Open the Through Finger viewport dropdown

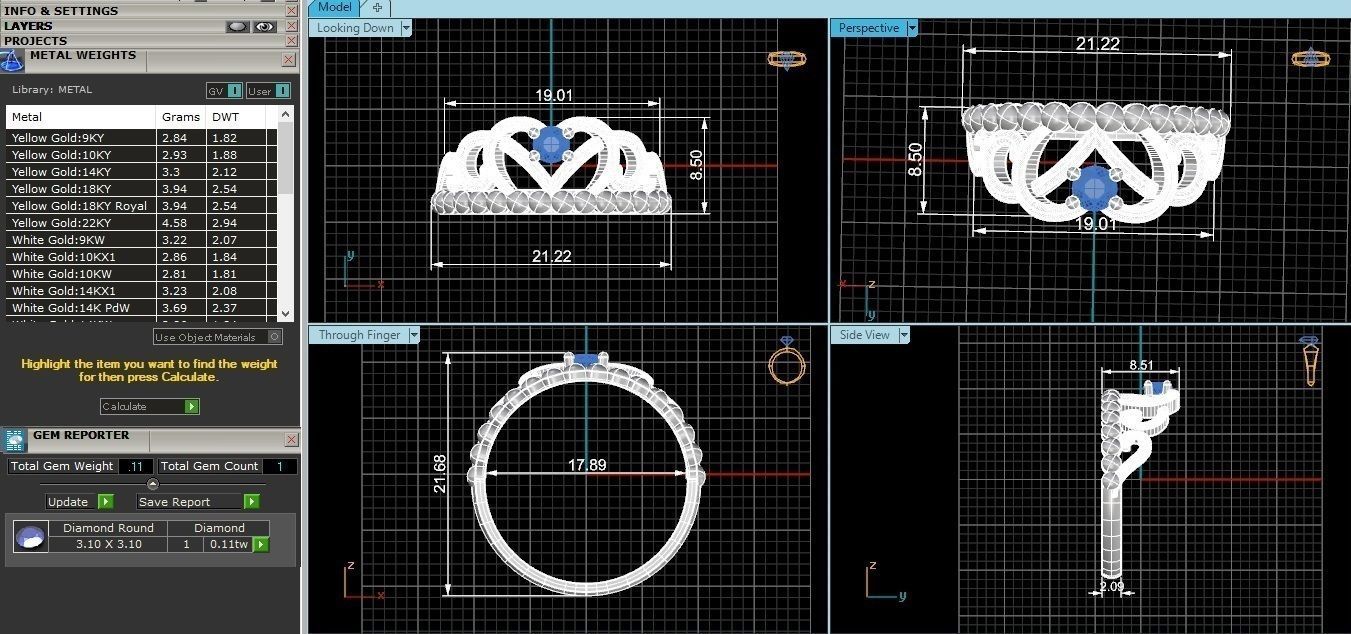tap(412, 335)
